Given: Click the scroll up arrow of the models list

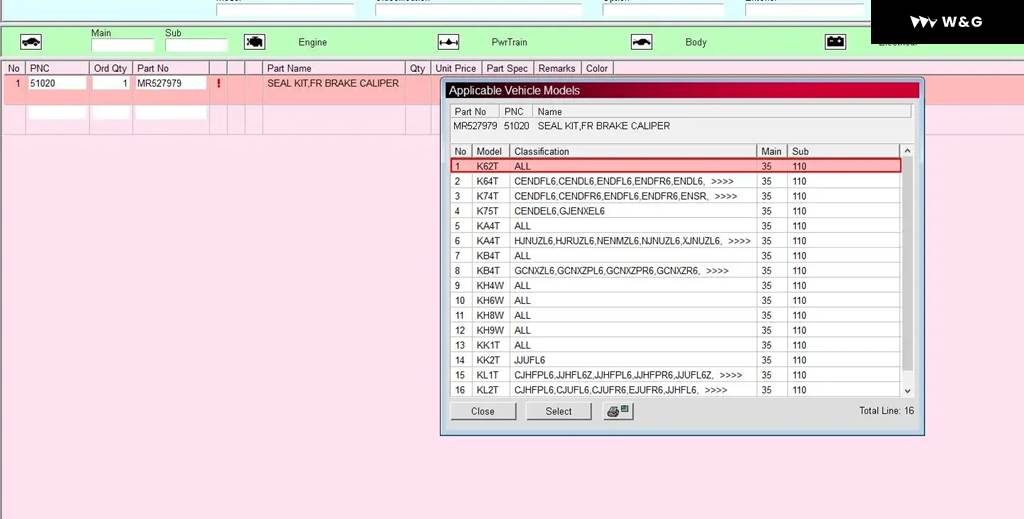Looking at the screenshot, I should (x=907, y=151).
